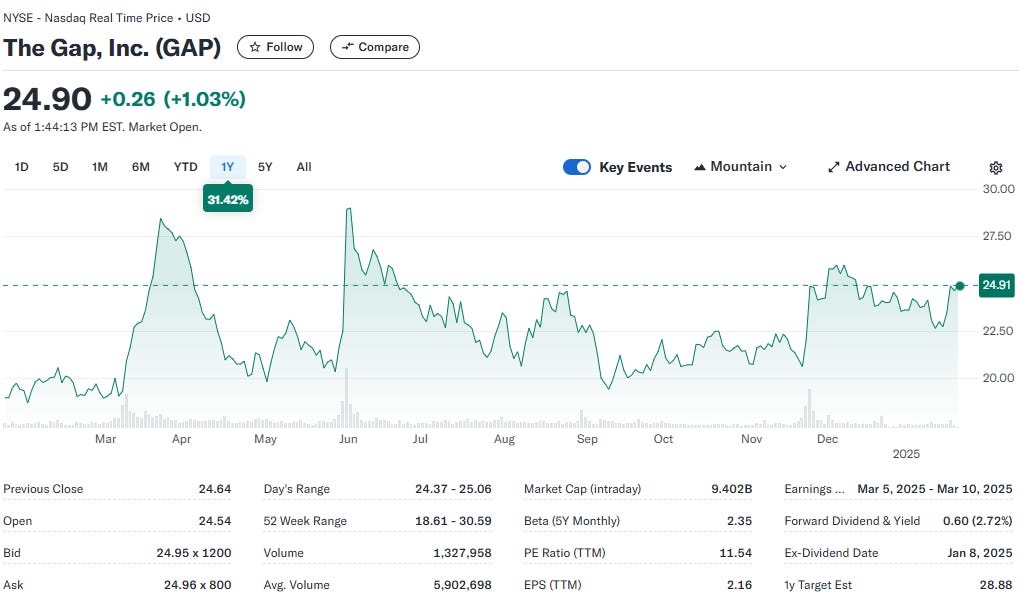This screenshot has height=605, width=1026.
Task: Click the Market Cap value 9.402B
Action: (x=732, y=489)
